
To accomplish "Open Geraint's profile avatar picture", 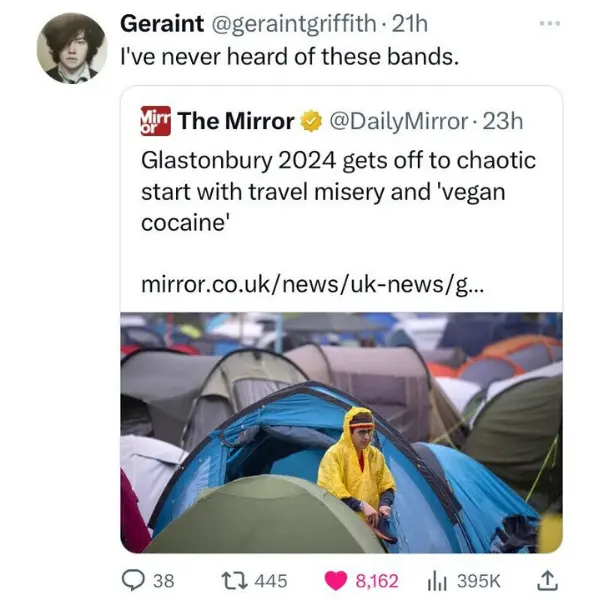I will (72, 47).
